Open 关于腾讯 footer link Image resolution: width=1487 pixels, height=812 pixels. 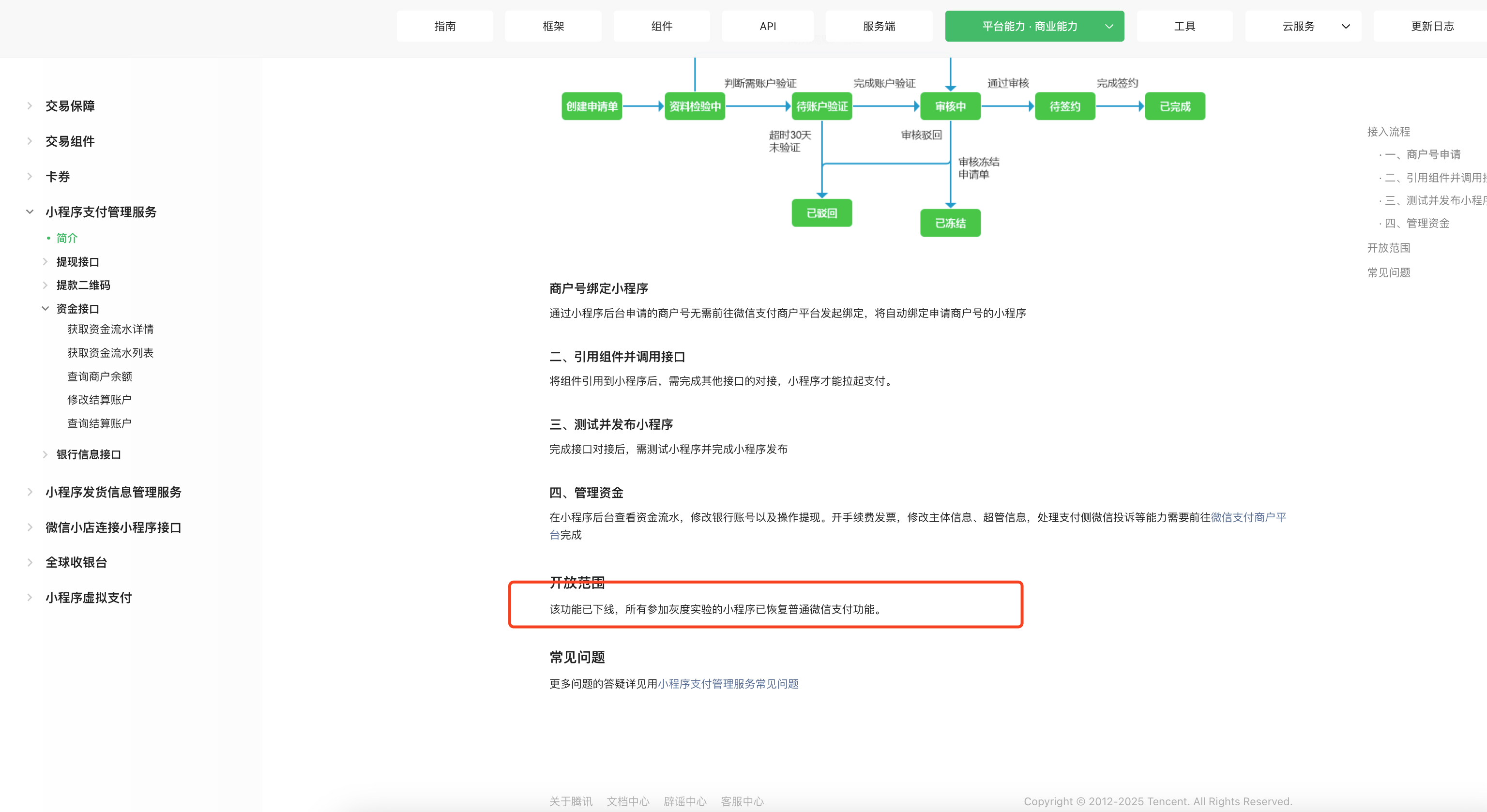[570, 802]
